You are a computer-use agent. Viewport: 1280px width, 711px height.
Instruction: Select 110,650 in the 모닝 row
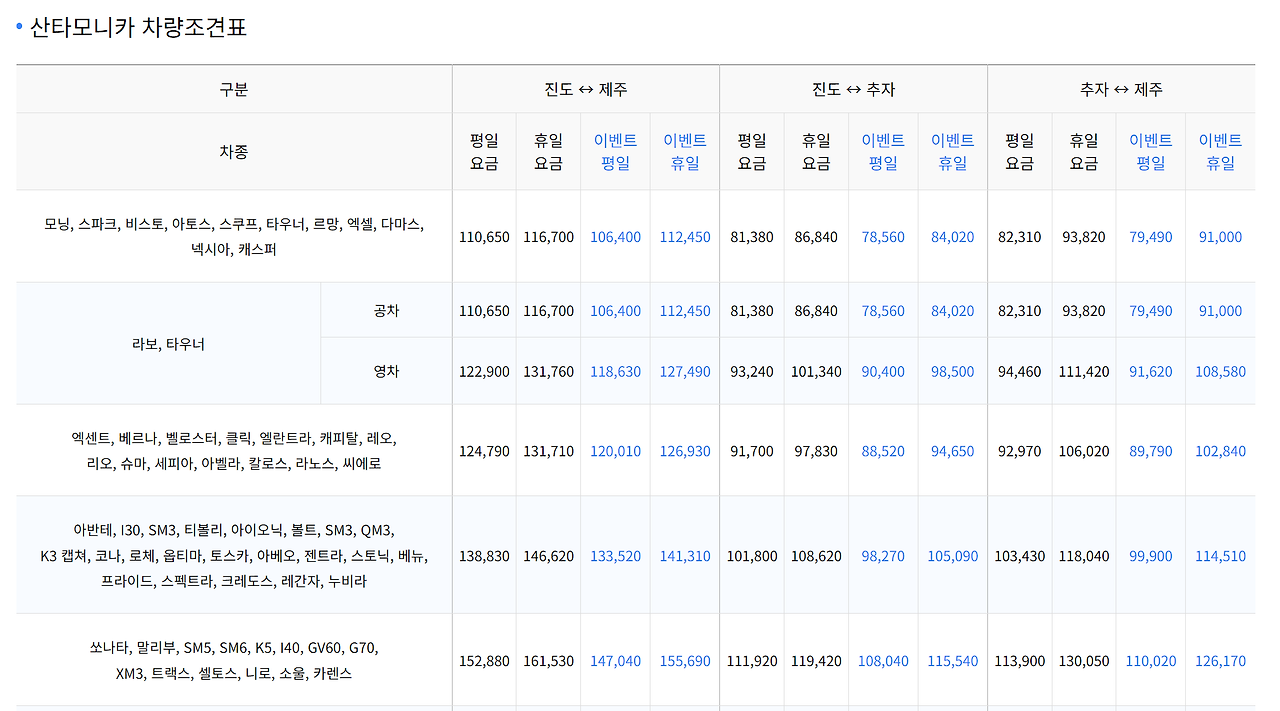tap(484, 237)
